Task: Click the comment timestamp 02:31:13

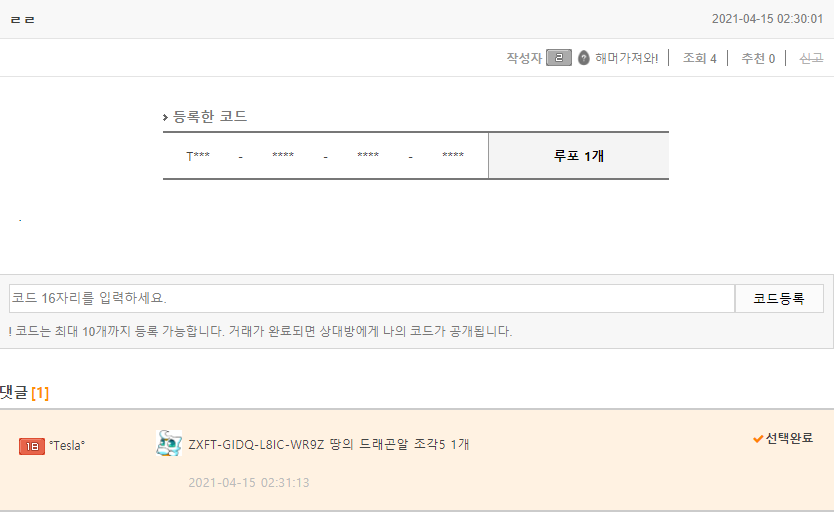Action: click(x=249, y=483)
